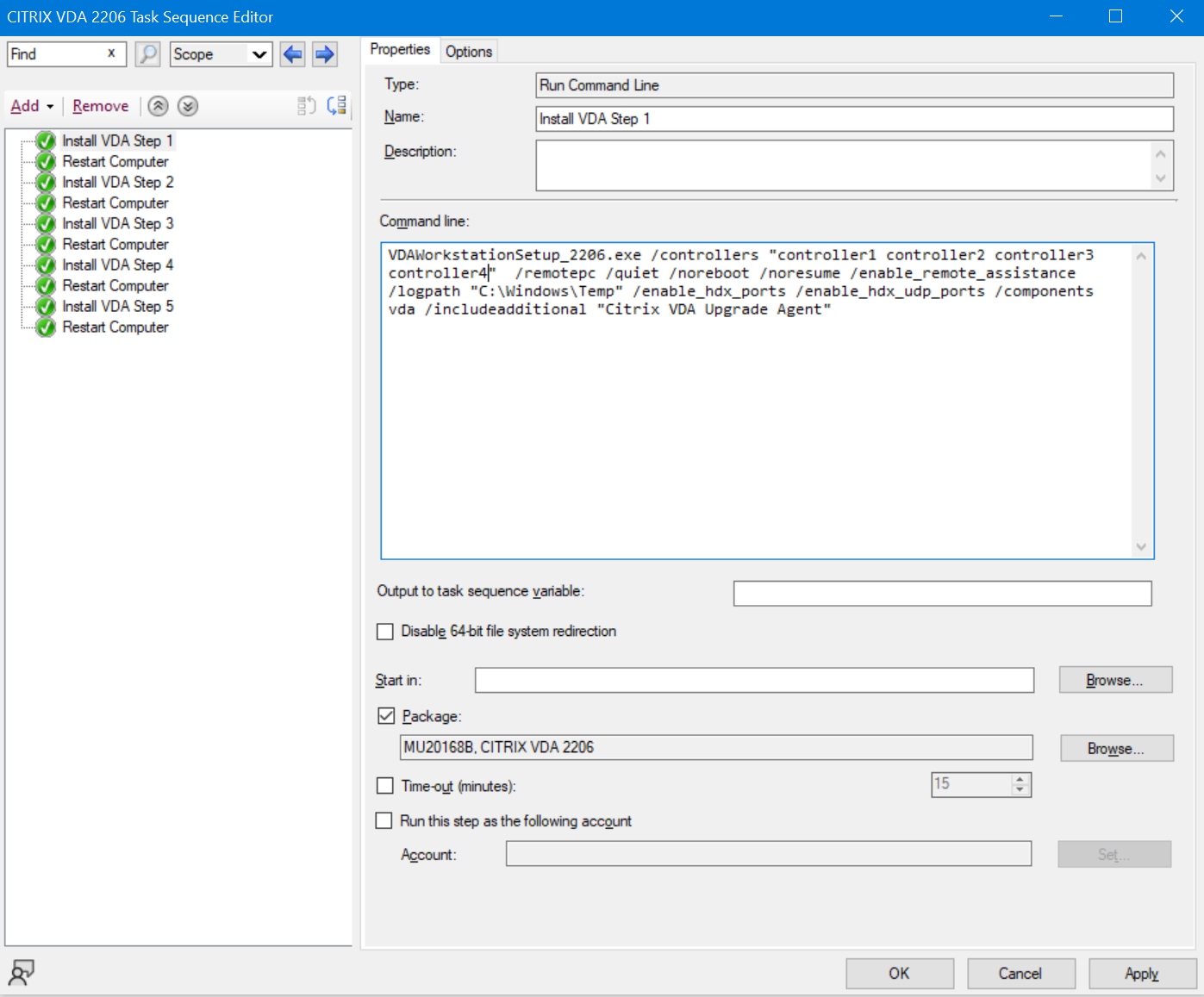Go to next search result arrow

coord(324,54)
